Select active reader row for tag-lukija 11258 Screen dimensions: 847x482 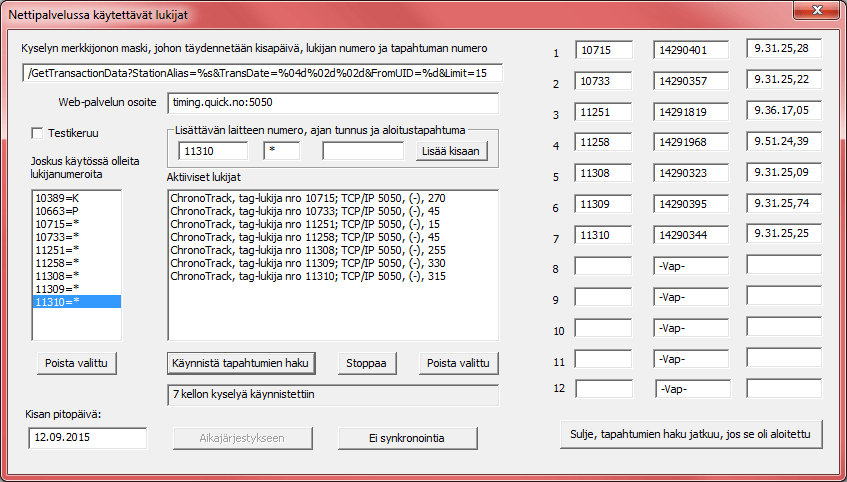(308, 238)
